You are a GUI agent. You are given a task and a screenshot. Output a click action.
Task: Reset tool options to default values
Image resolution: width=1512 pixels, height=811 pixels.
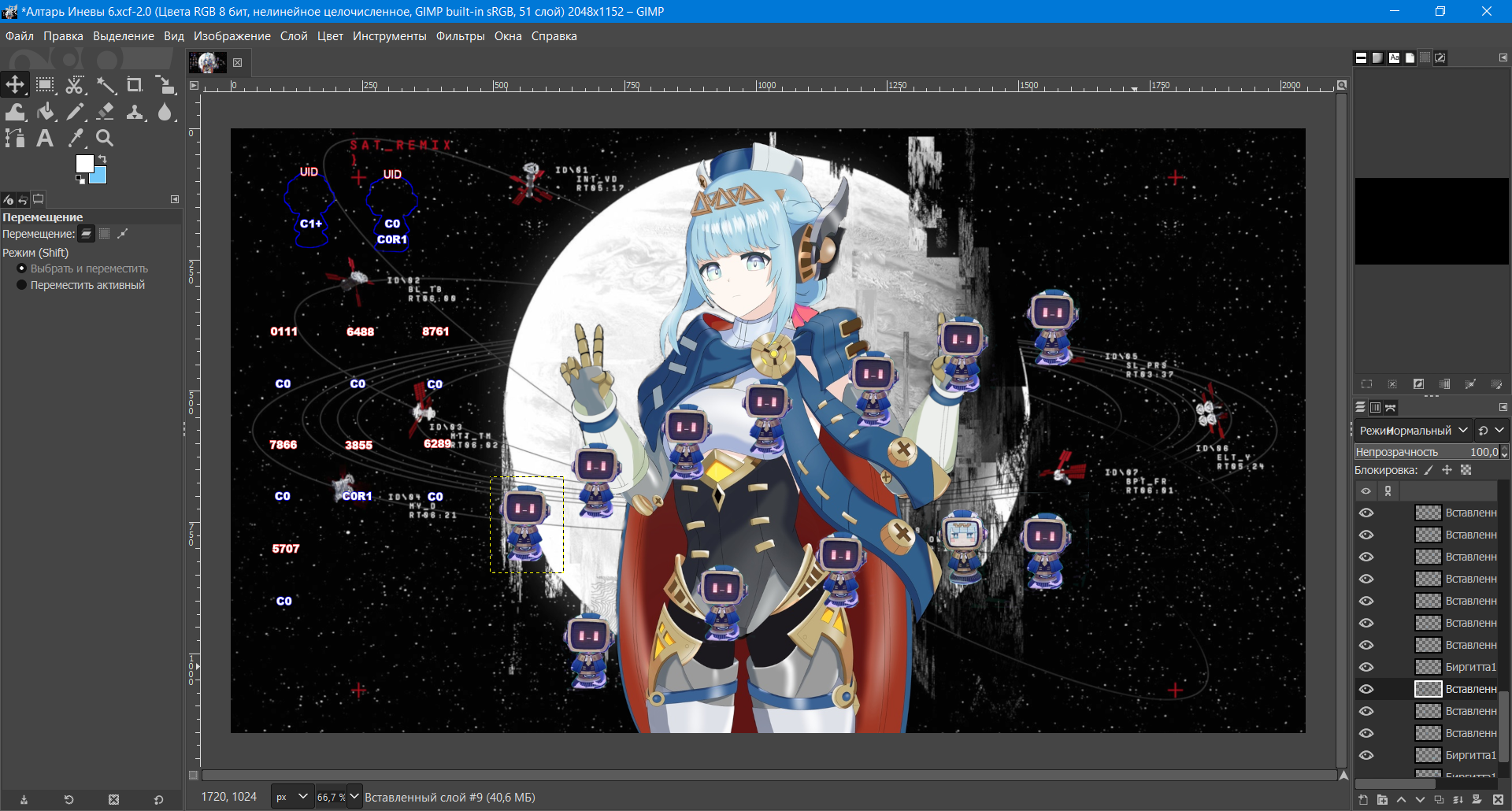(158, 800)
